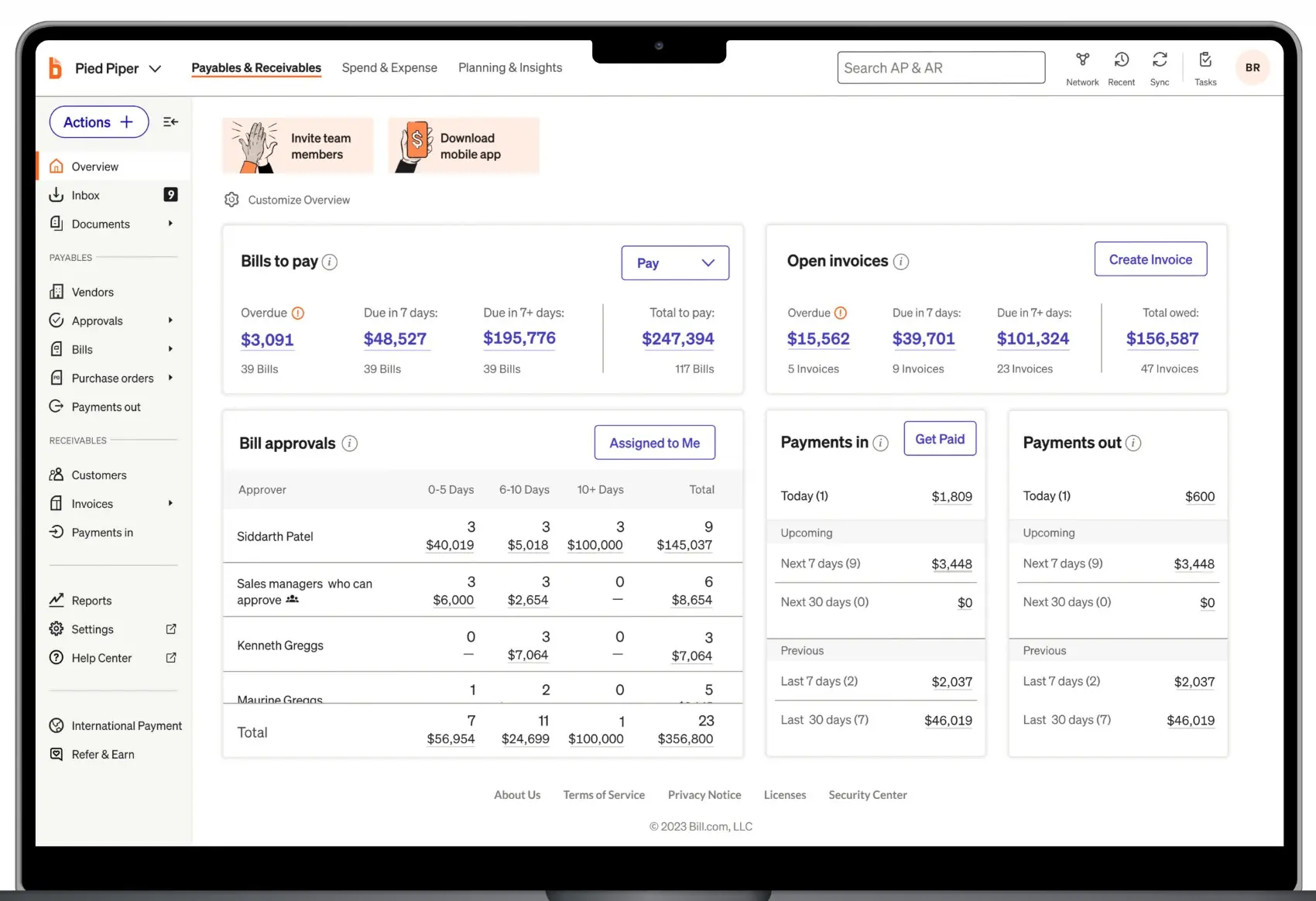Open the Pay dropdown in Bills to pay
The width and height of the screenshot is (1316, 901).
pos(675,263)
